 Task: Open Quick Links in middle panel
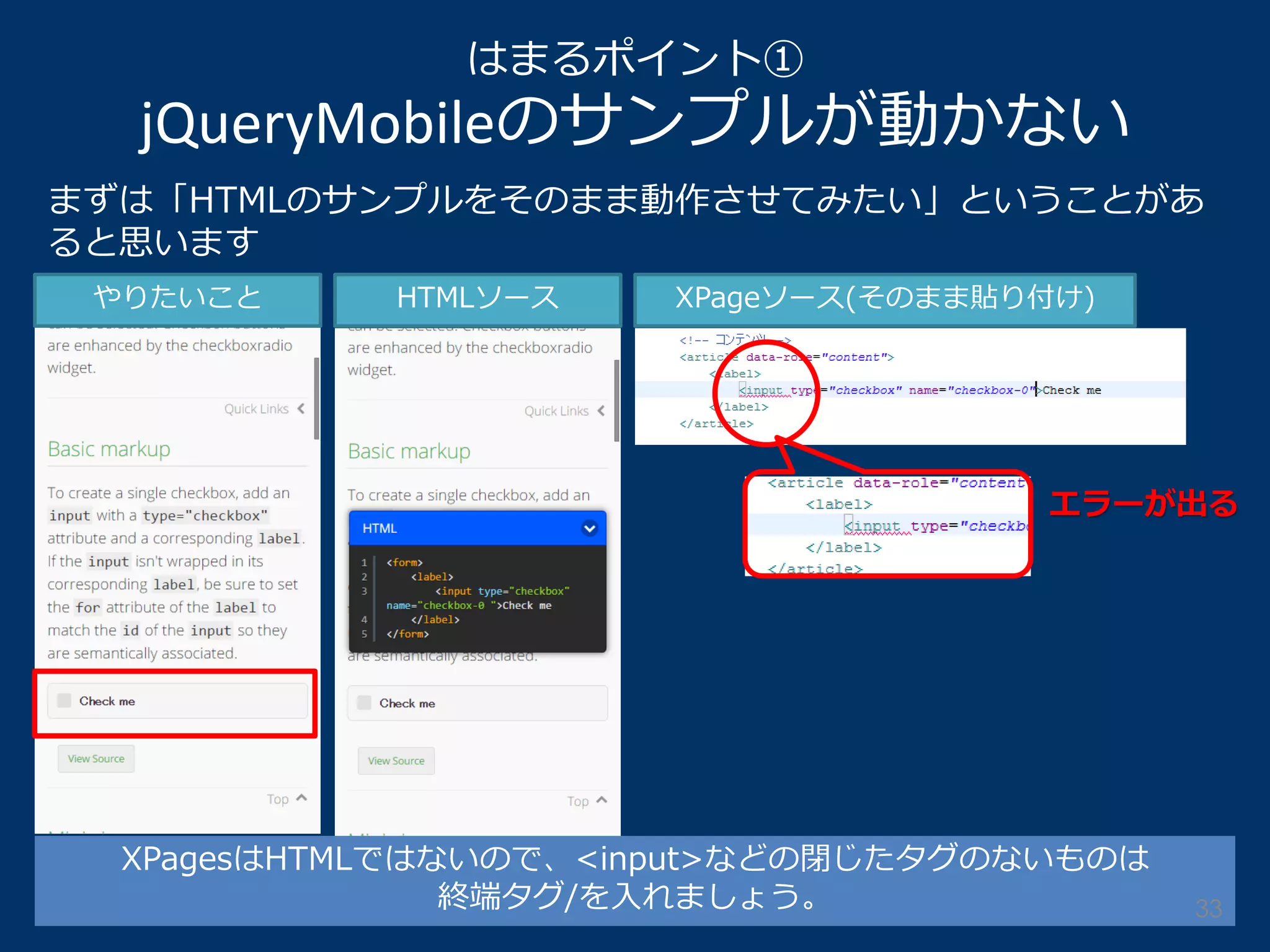point(556,411)
